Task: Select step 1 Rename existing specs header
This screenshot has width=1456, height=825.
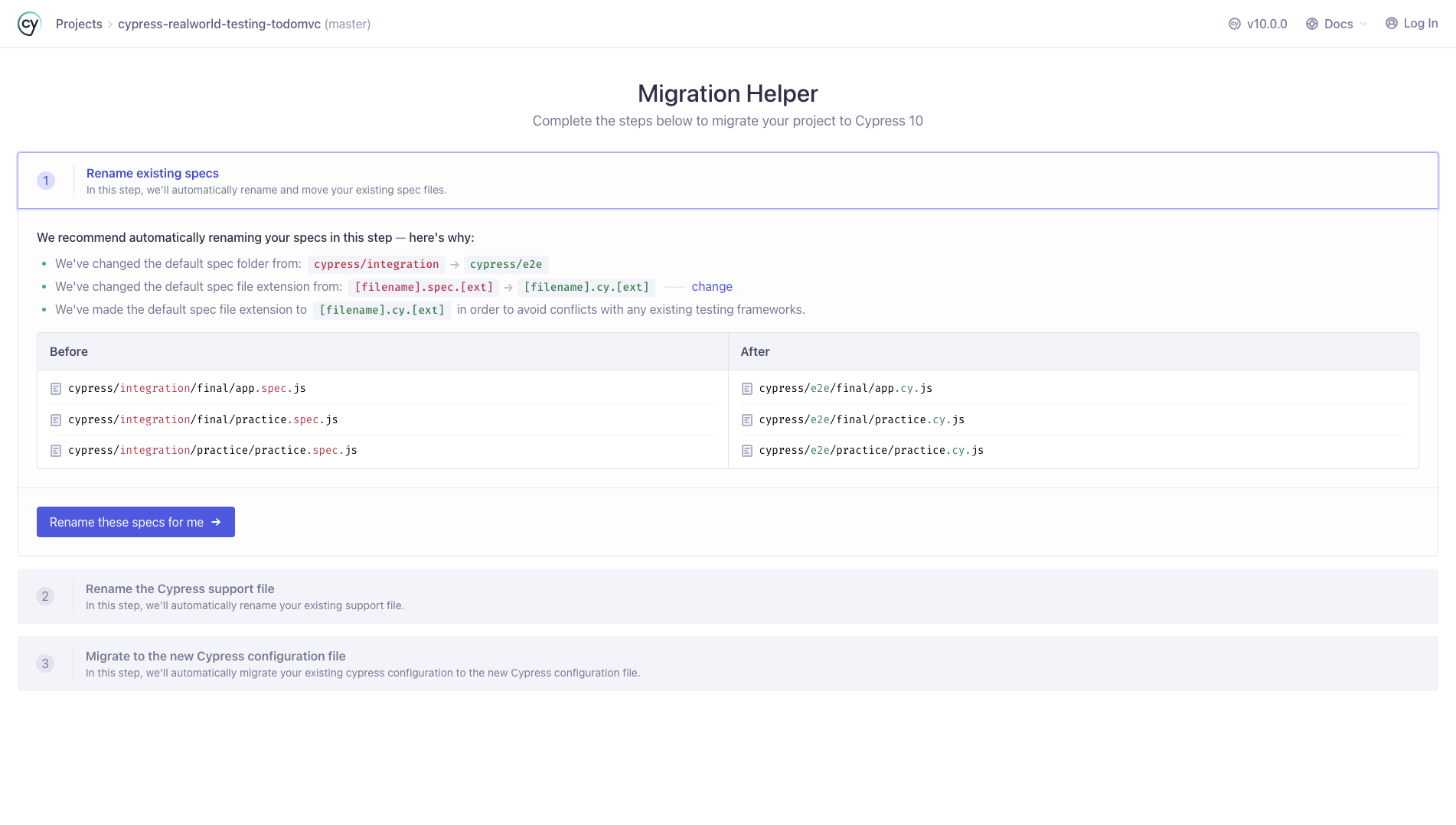Action: pyautogui.click(x=728, y=181)
